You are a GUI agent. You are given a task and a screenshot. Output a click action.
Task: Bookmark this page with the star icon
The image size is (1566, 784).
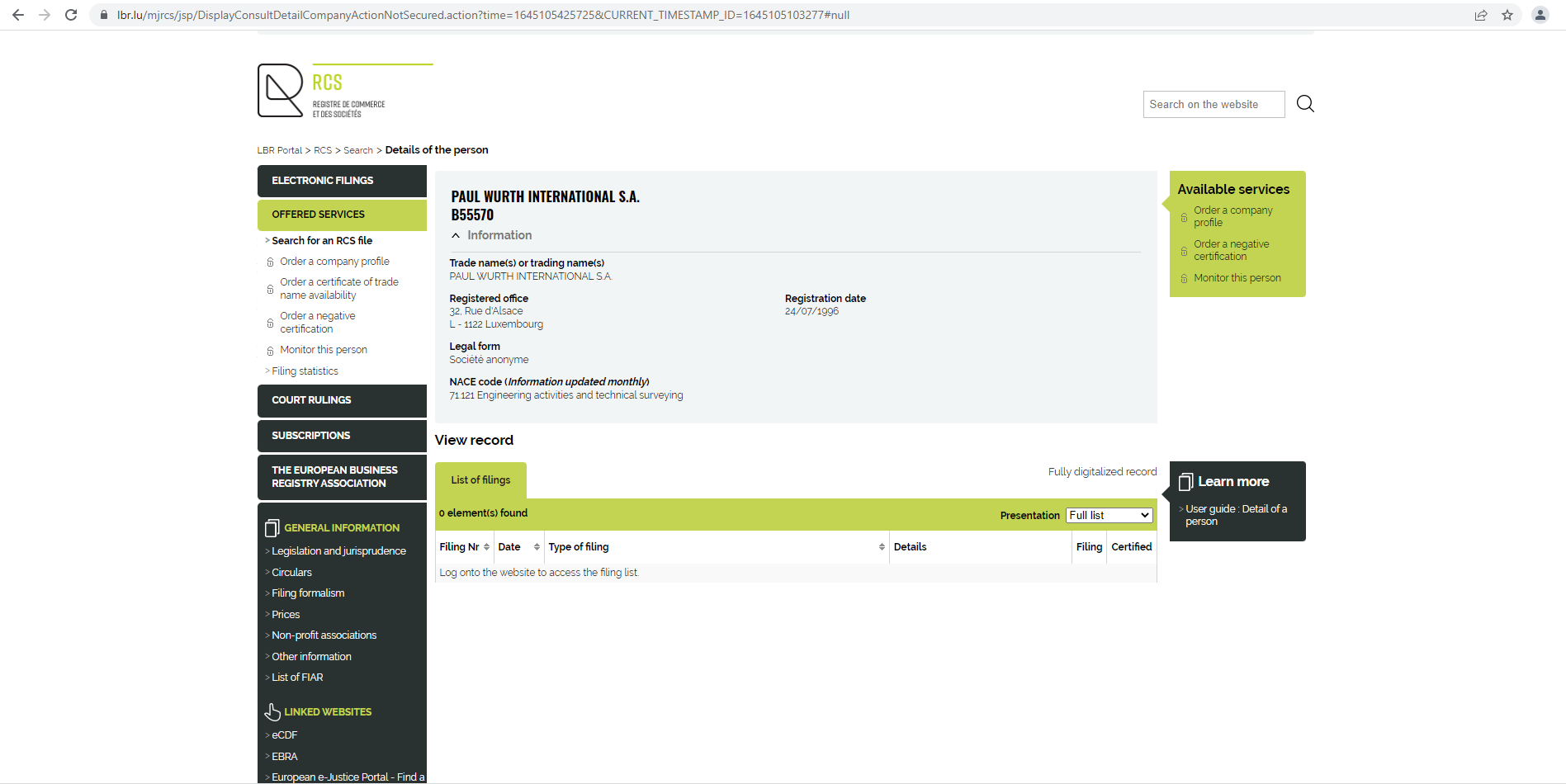[1507, 15]
